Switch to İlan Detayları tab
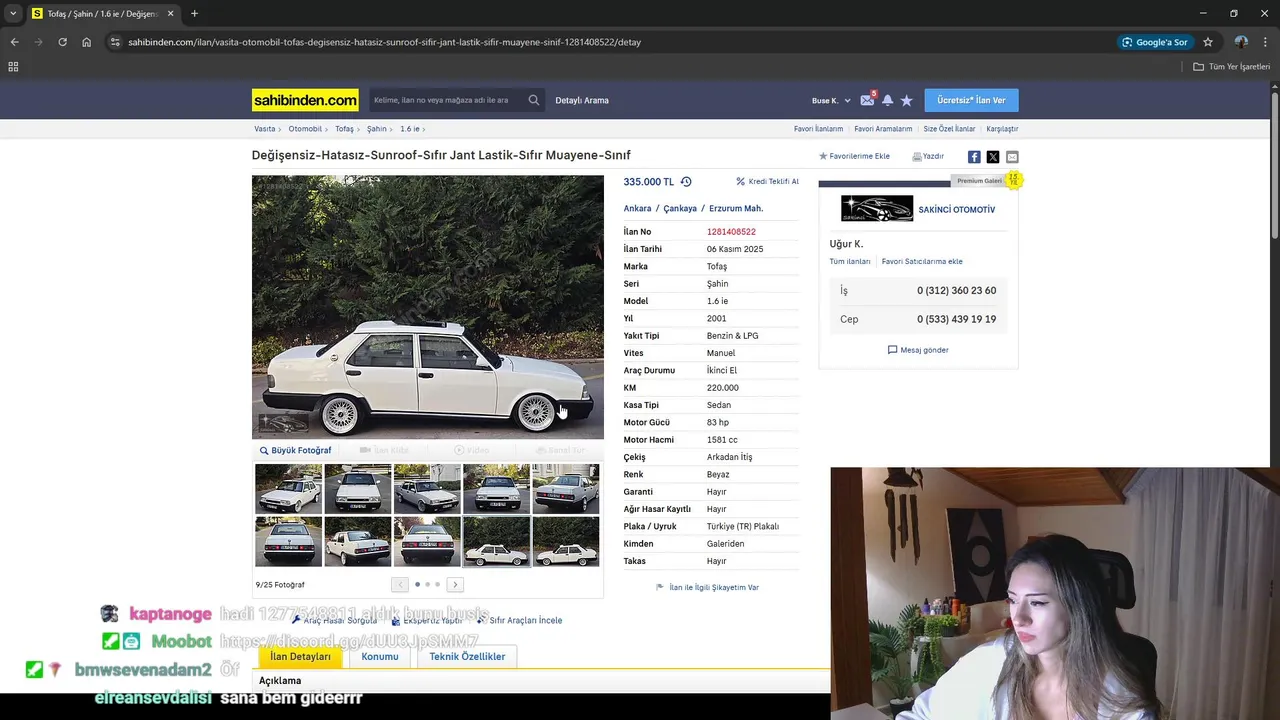This screenshot has height=720, width=1280. click(300, 657)
